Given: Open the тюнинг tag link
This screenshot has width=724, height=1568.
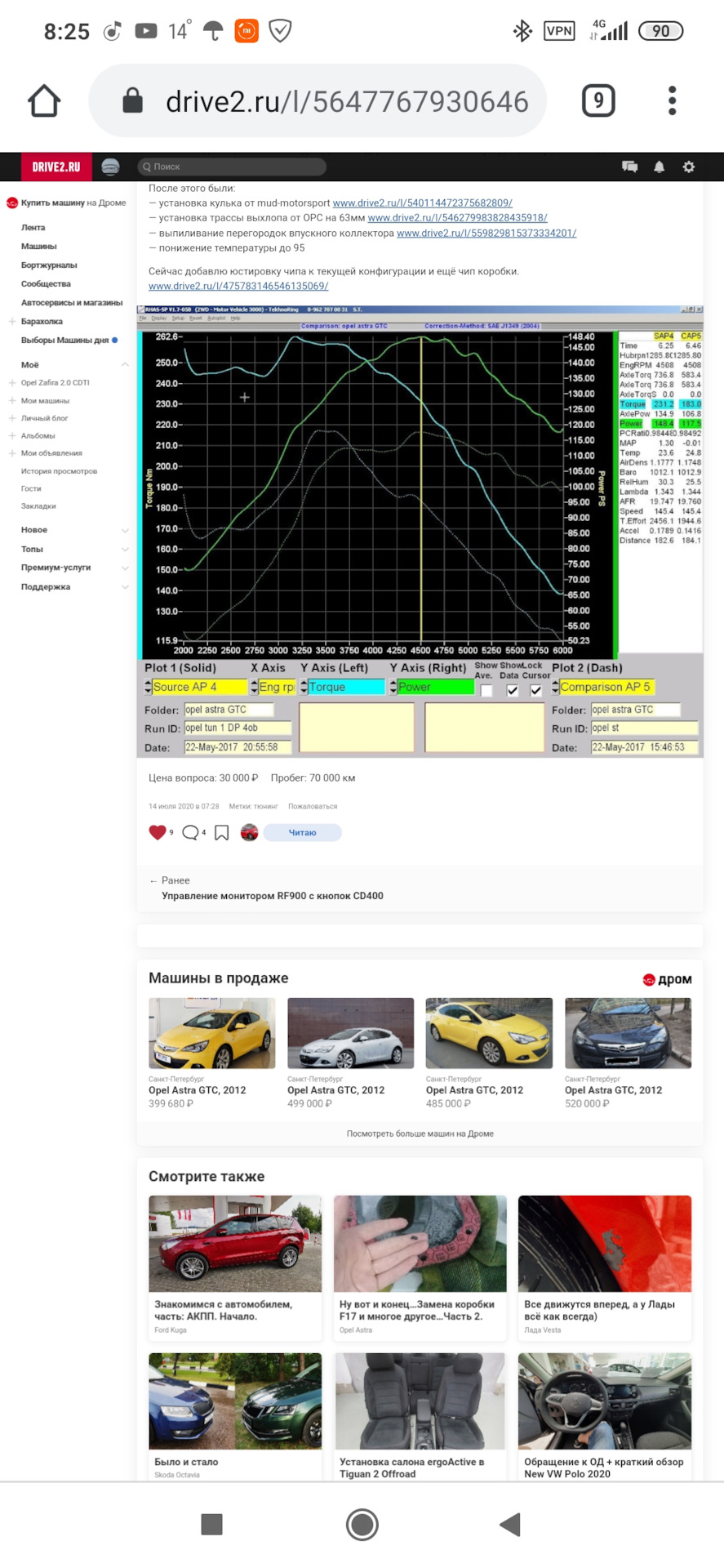Looking at the screenshot, I should 265,806.
